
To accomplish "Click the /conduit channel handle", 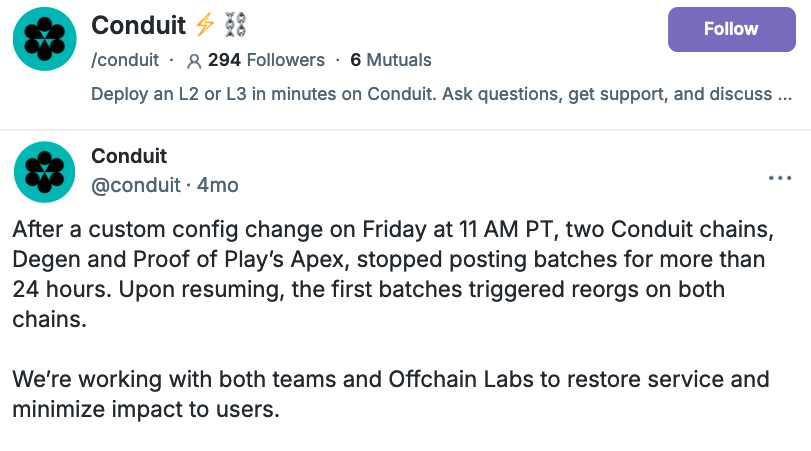I will [125, 60].
